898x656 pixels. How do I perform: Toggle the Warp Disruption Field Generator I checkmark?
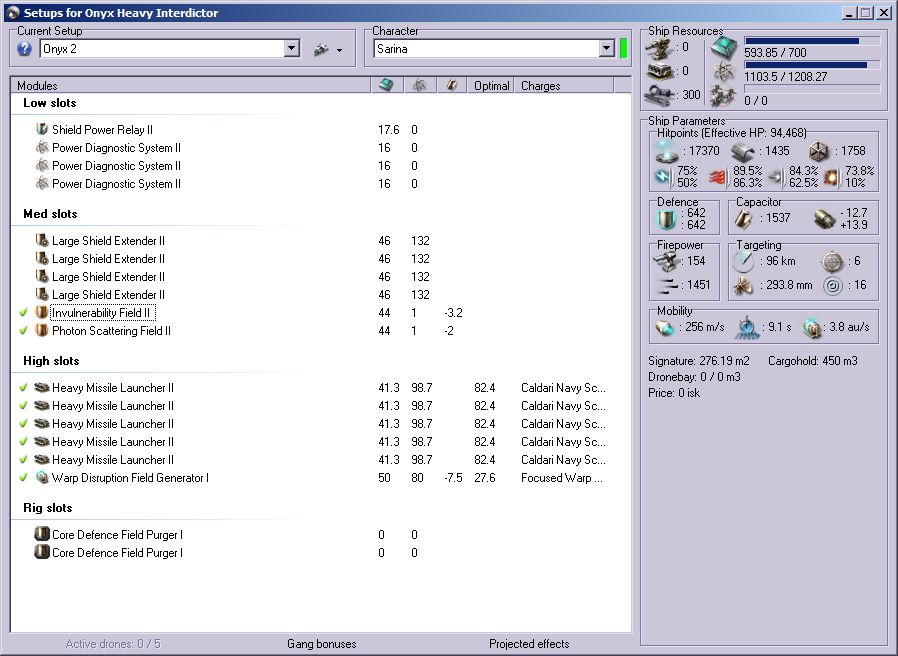pyautogui.click(x=23, y=477)
